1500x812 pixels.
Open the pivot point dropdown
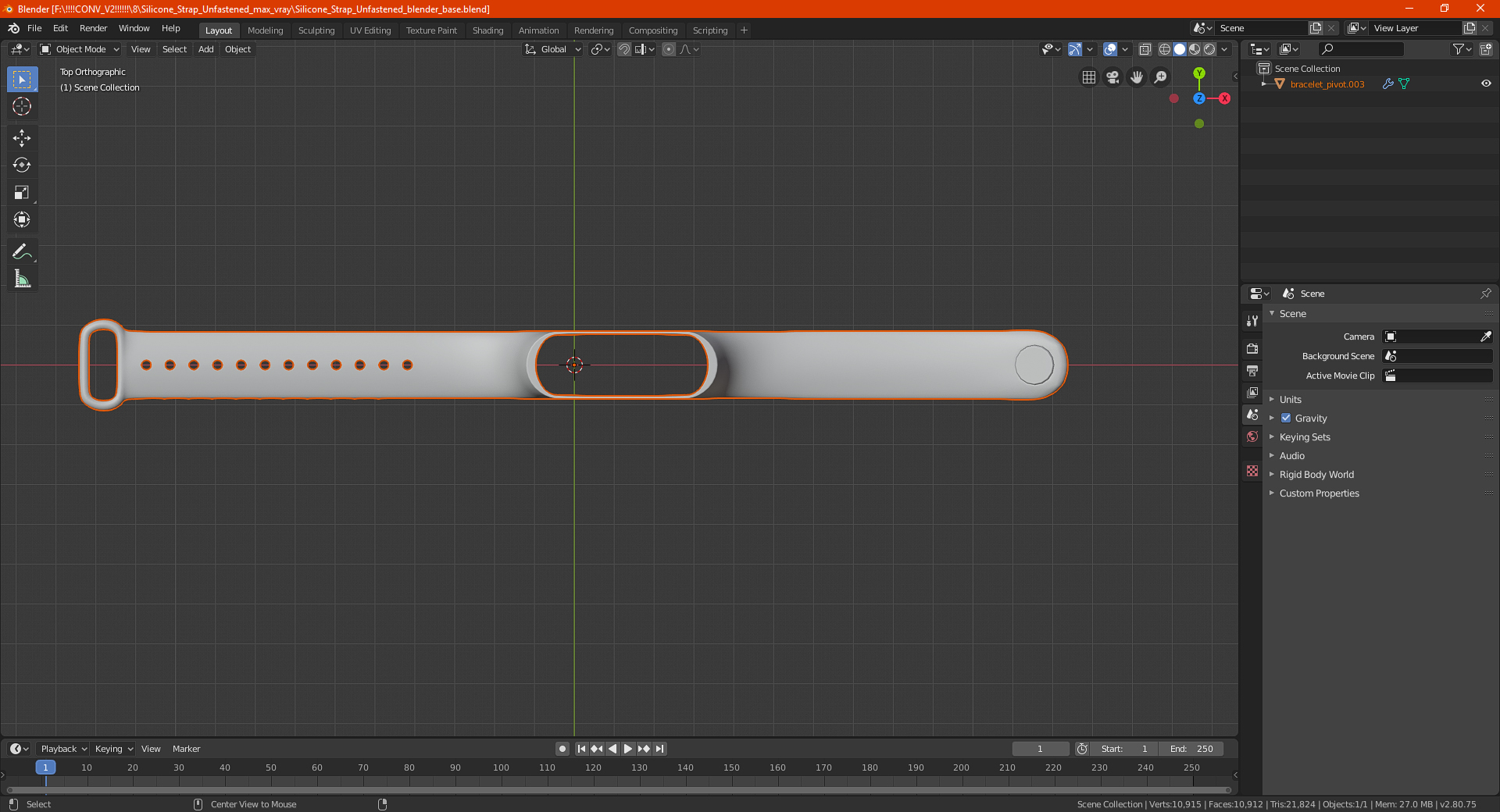point(600,49)
